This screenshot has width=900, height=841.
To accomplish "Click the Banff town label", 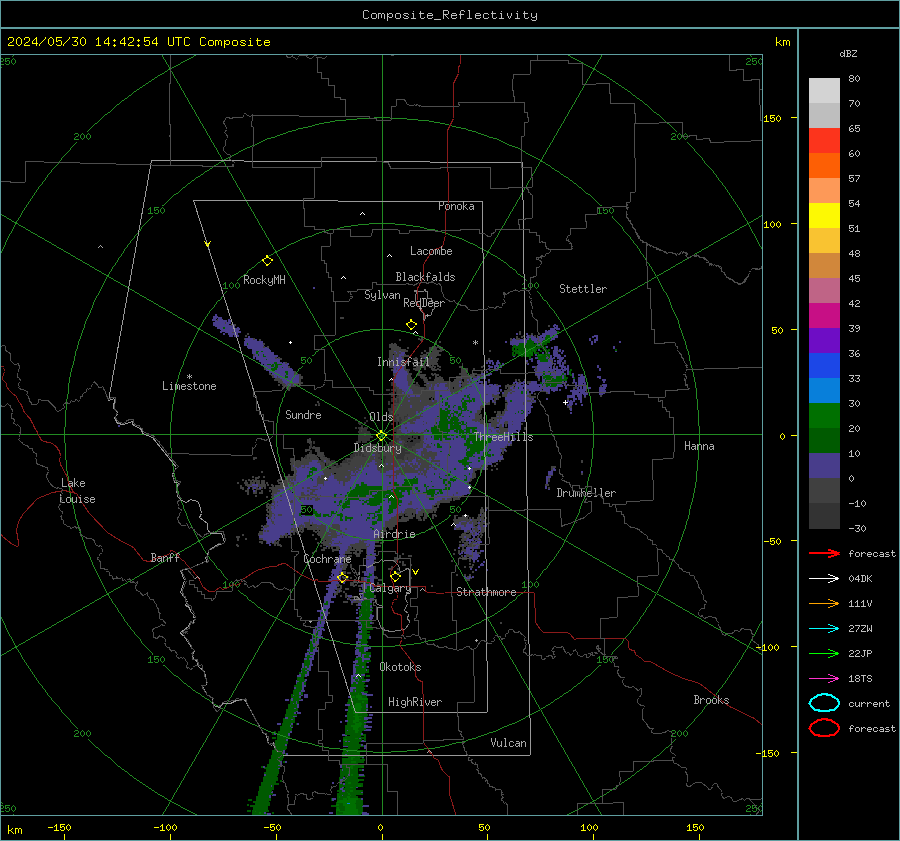I will click(x=165, y=558).
